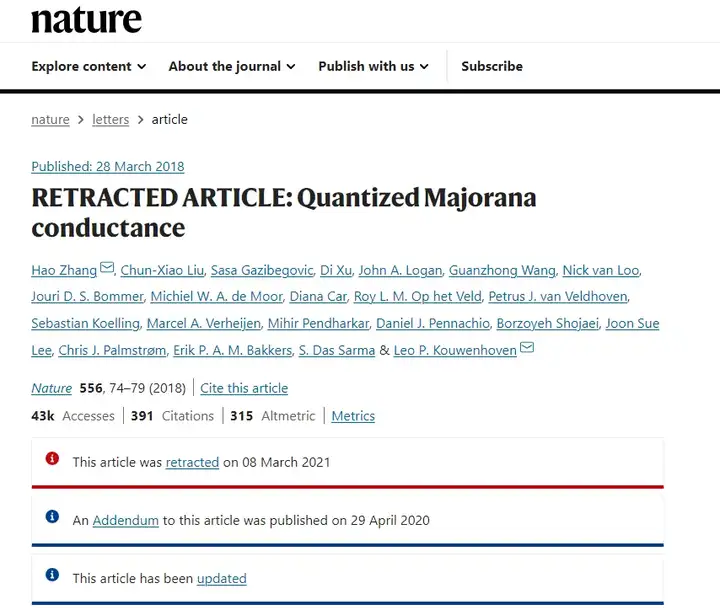Follow the updated link
The height and width of the screenshot is (610, 720).
tap(222, 578)
